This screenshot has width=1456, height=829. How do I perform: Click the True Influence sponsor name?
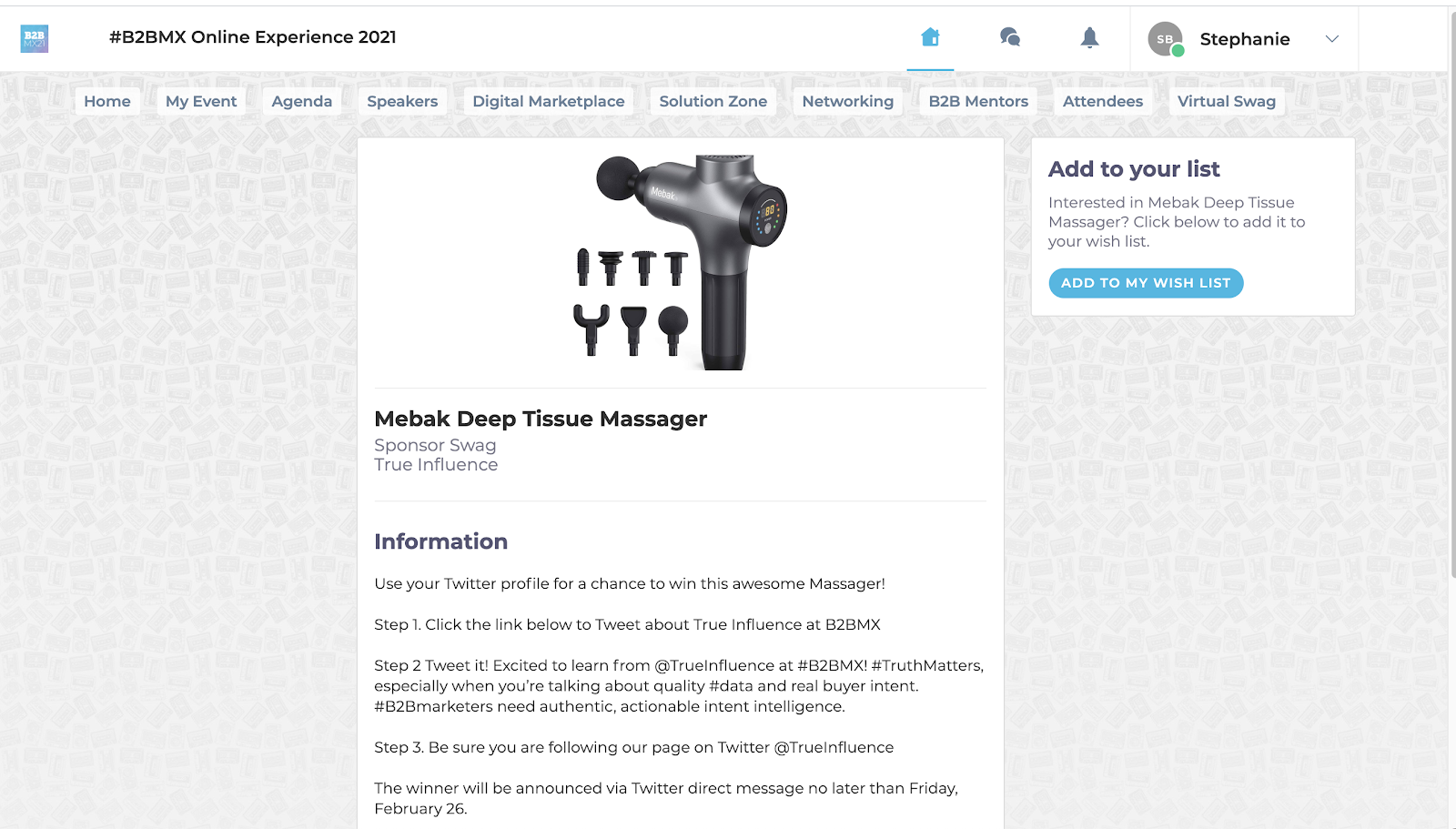[x=436, y=464]
